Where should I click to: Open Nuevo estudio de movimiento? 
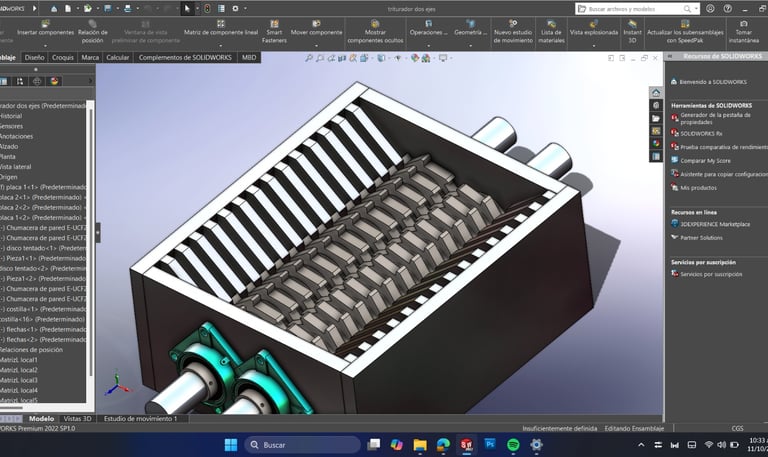[513, 29]
